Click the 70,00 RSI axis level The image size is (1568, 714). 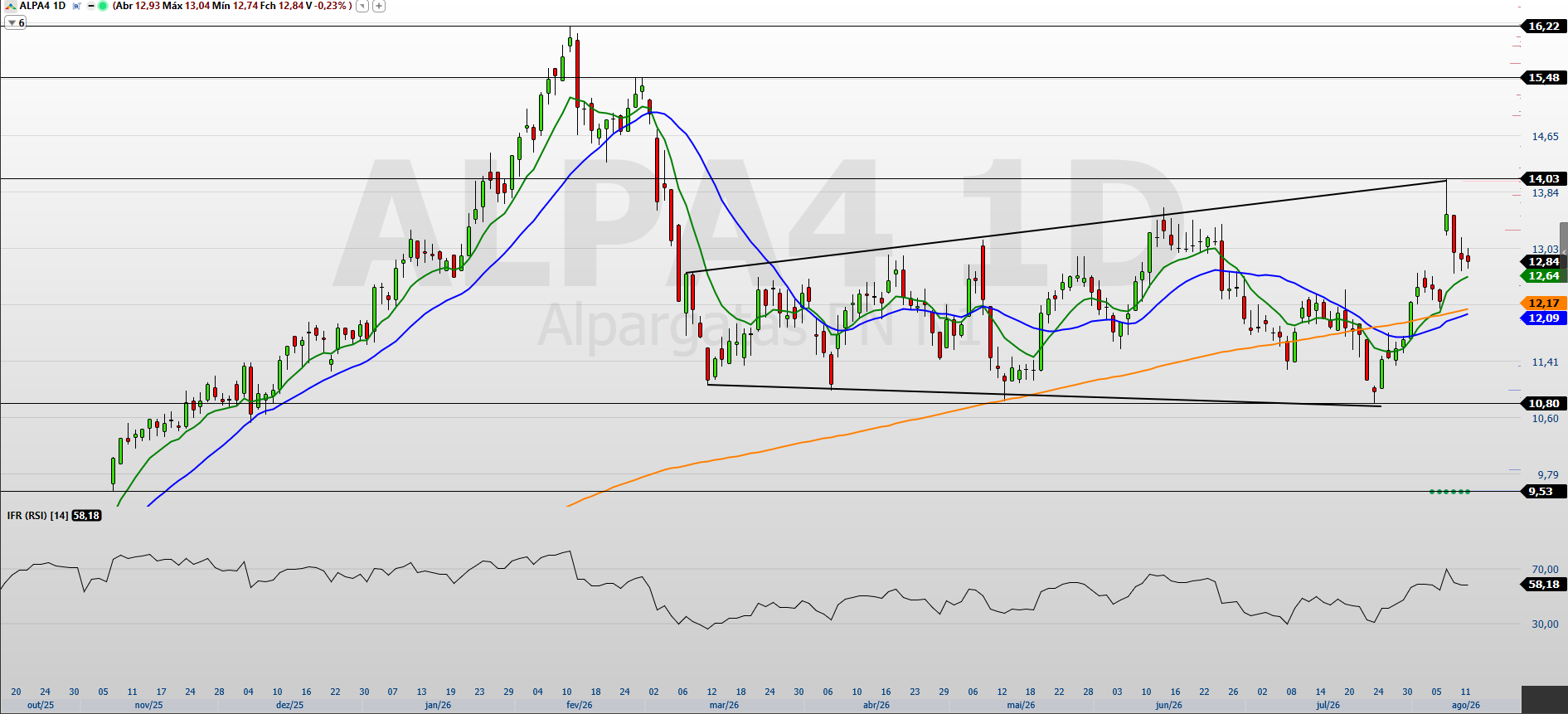coord(1545,569)
